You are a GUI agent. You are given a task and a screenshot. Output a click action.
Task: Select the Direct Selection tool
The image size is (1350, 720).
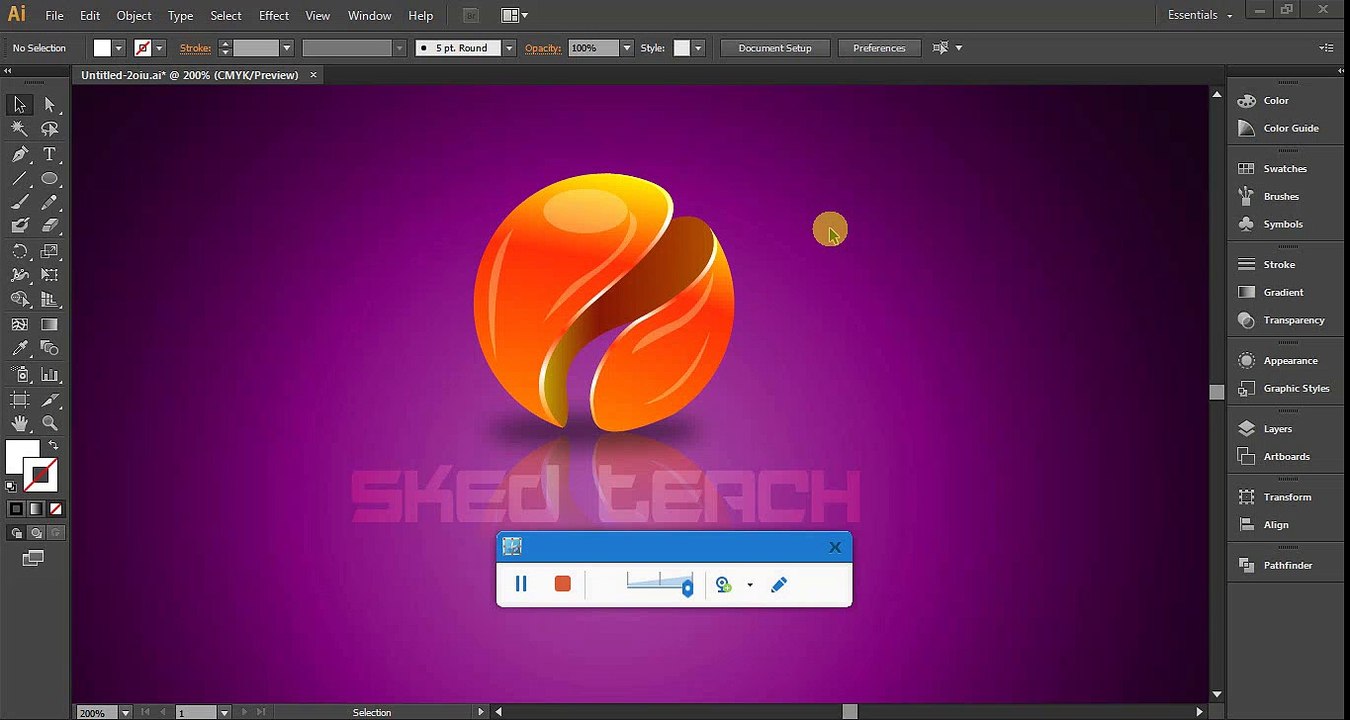[x=49, y=105]
